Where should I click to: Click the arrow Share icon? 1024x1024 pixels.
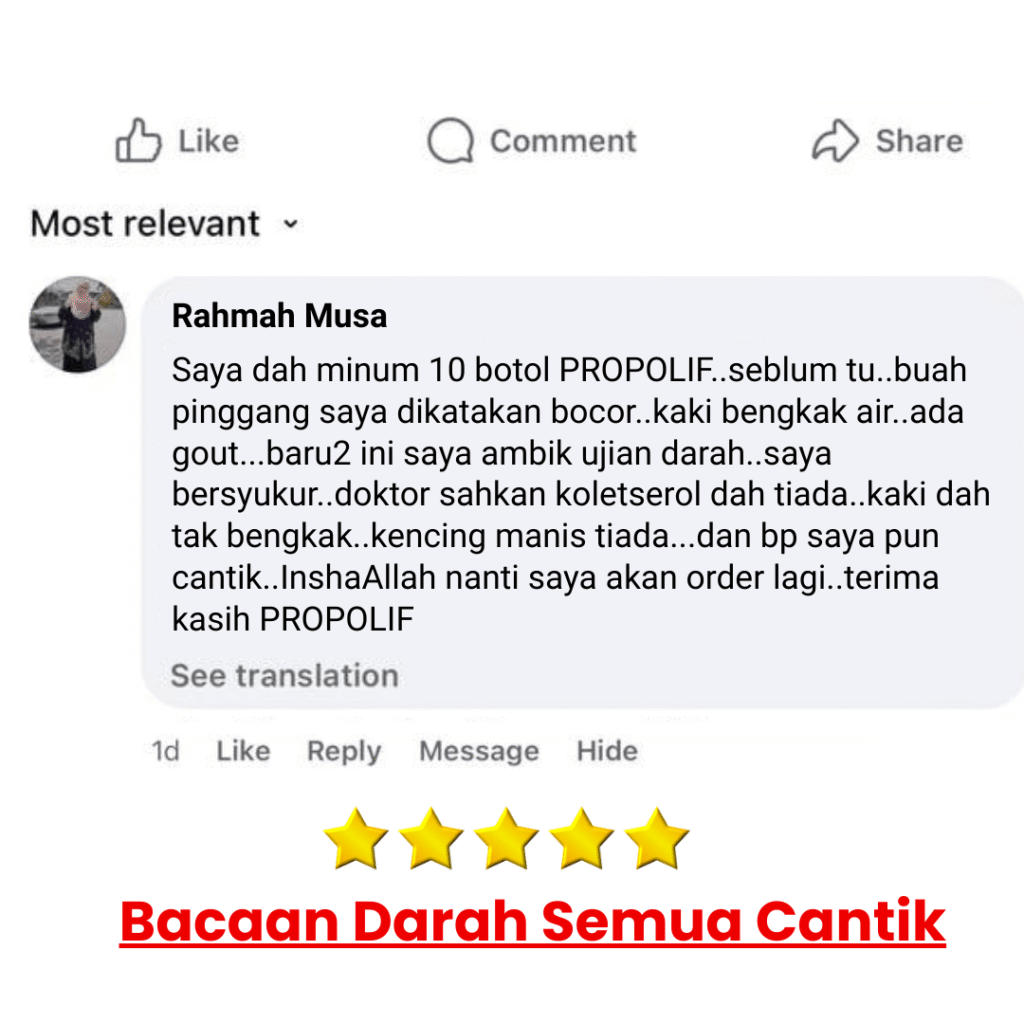835,140
